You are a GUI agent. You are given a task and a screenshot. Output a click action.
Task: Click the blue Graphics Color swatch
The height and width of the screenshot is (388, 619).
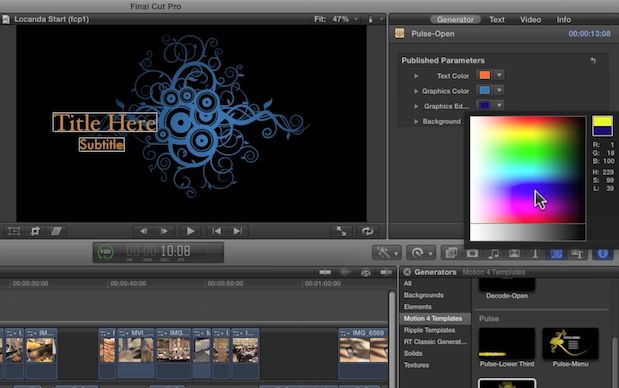click(485, 90)
